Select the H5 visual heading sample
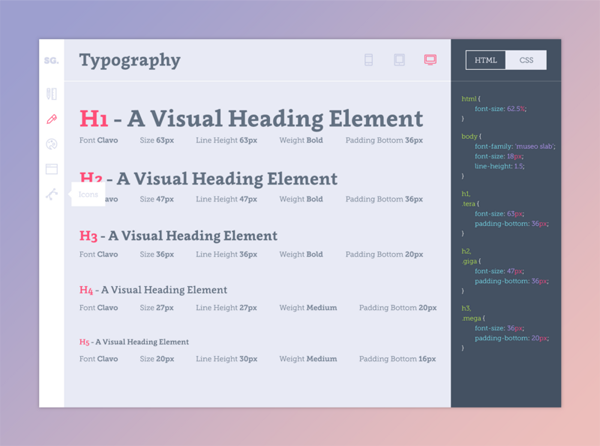Viewport: 600px width, 446px height. [134, 342]
